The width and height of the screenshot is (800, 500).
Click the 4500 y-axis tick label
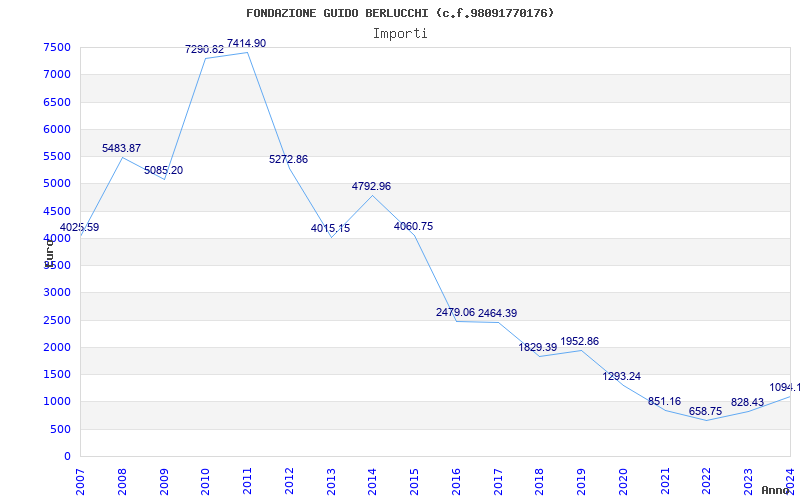(57, 211)
